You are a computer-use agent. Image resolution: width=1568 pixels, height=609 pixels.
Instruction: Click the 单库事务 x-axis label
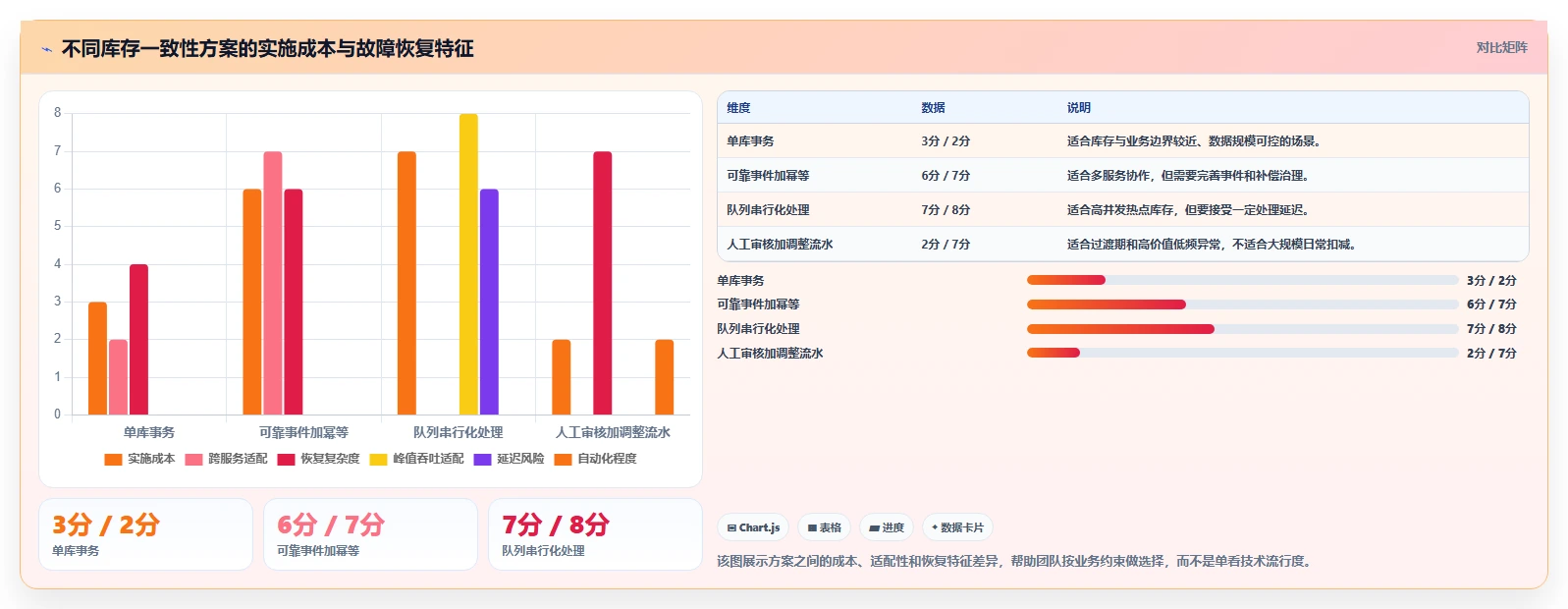pyautogui.click(x=149, y=432)
